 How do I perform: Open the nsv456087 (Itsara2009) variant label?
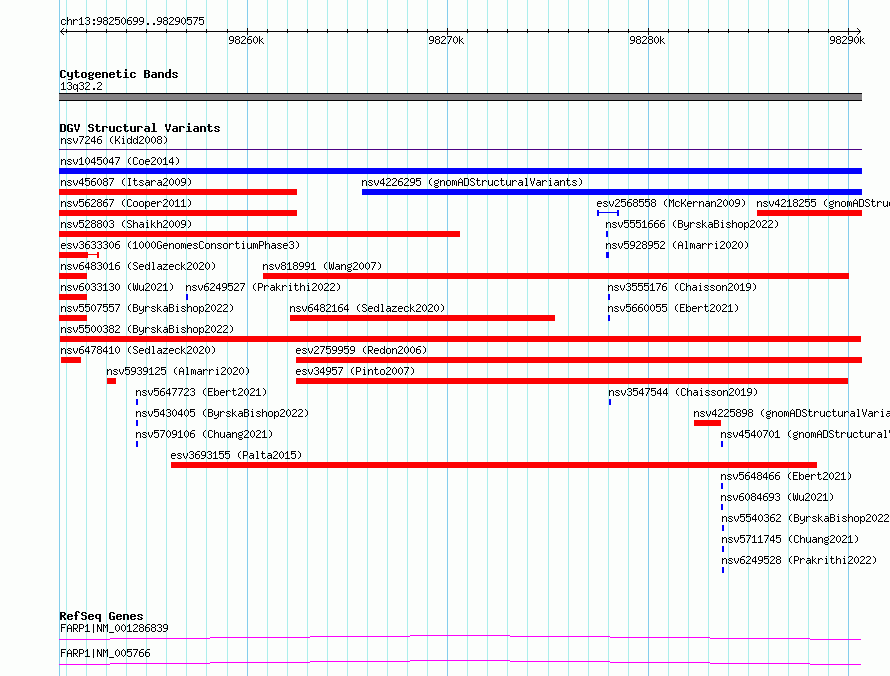click(x=126, y=182)
